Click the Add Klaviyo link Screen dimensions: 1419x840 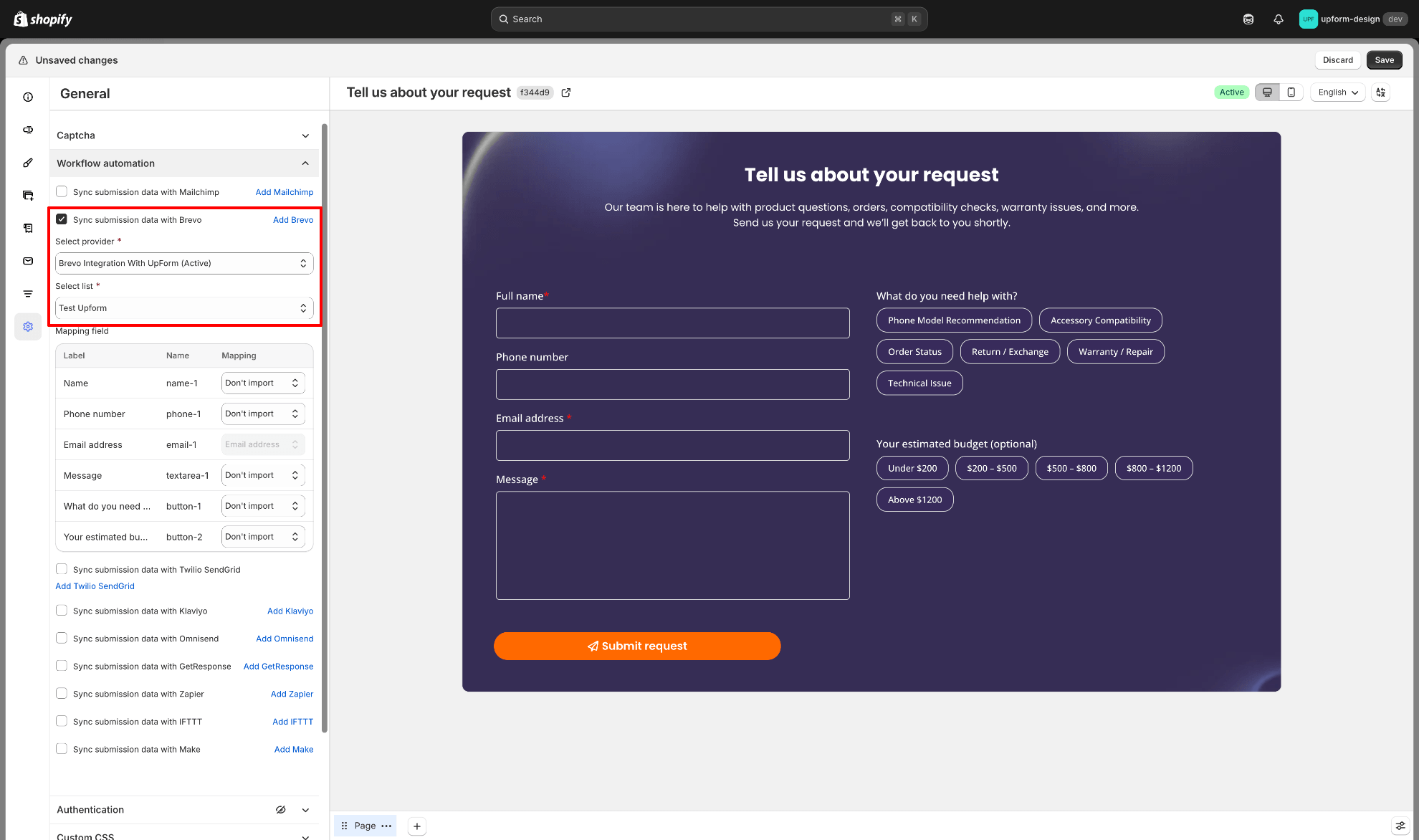290,611
